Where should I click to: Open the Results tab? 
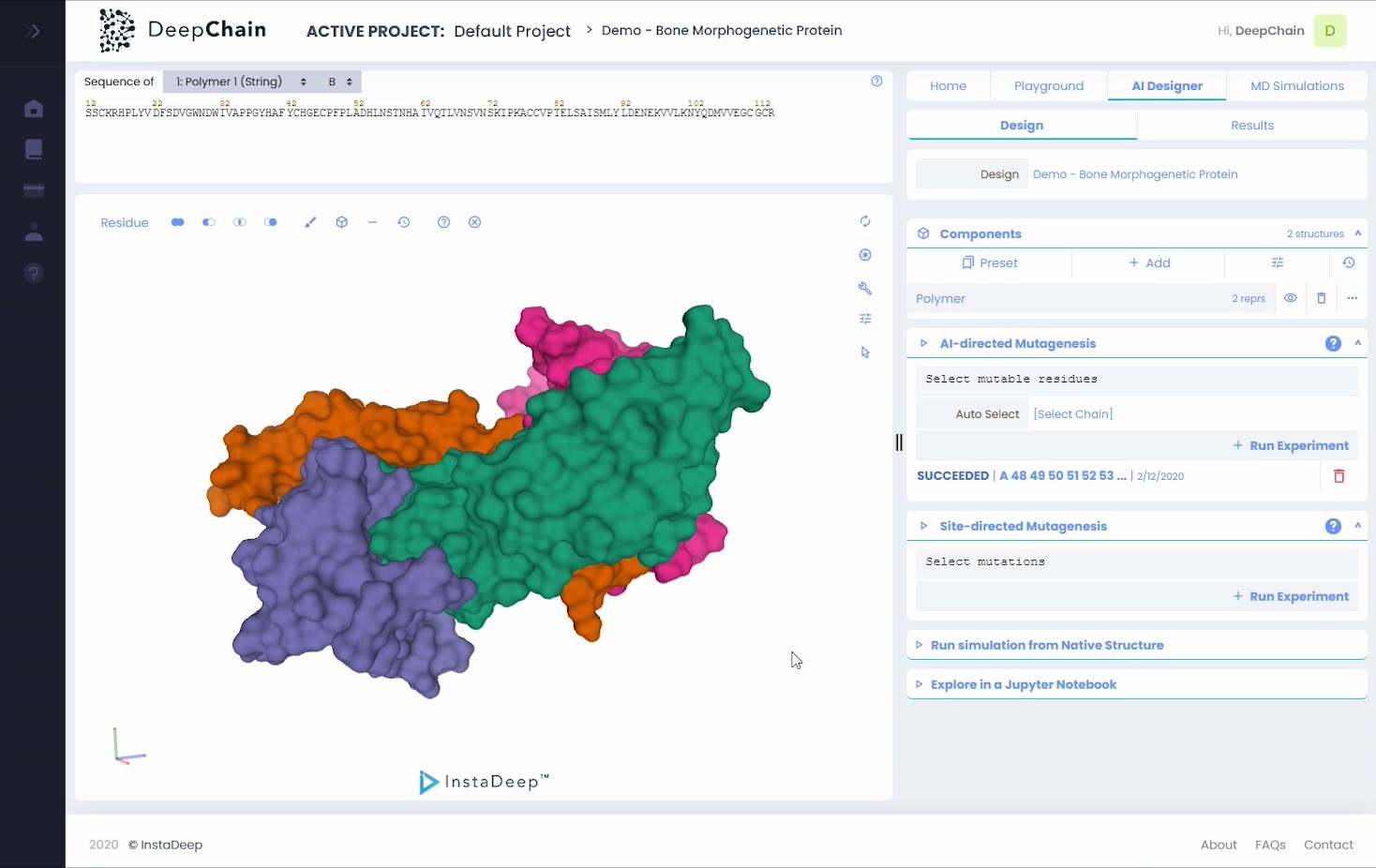pyautogui.click(x=1251, y=125)
